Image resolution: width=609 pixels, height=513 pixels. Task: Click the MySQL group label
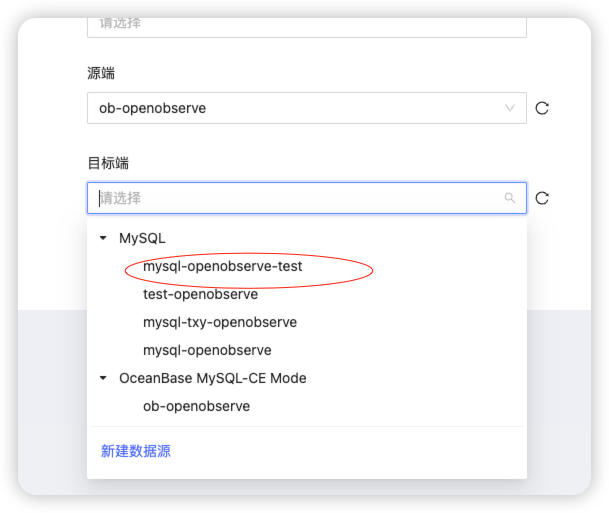(x=142, y=238)
